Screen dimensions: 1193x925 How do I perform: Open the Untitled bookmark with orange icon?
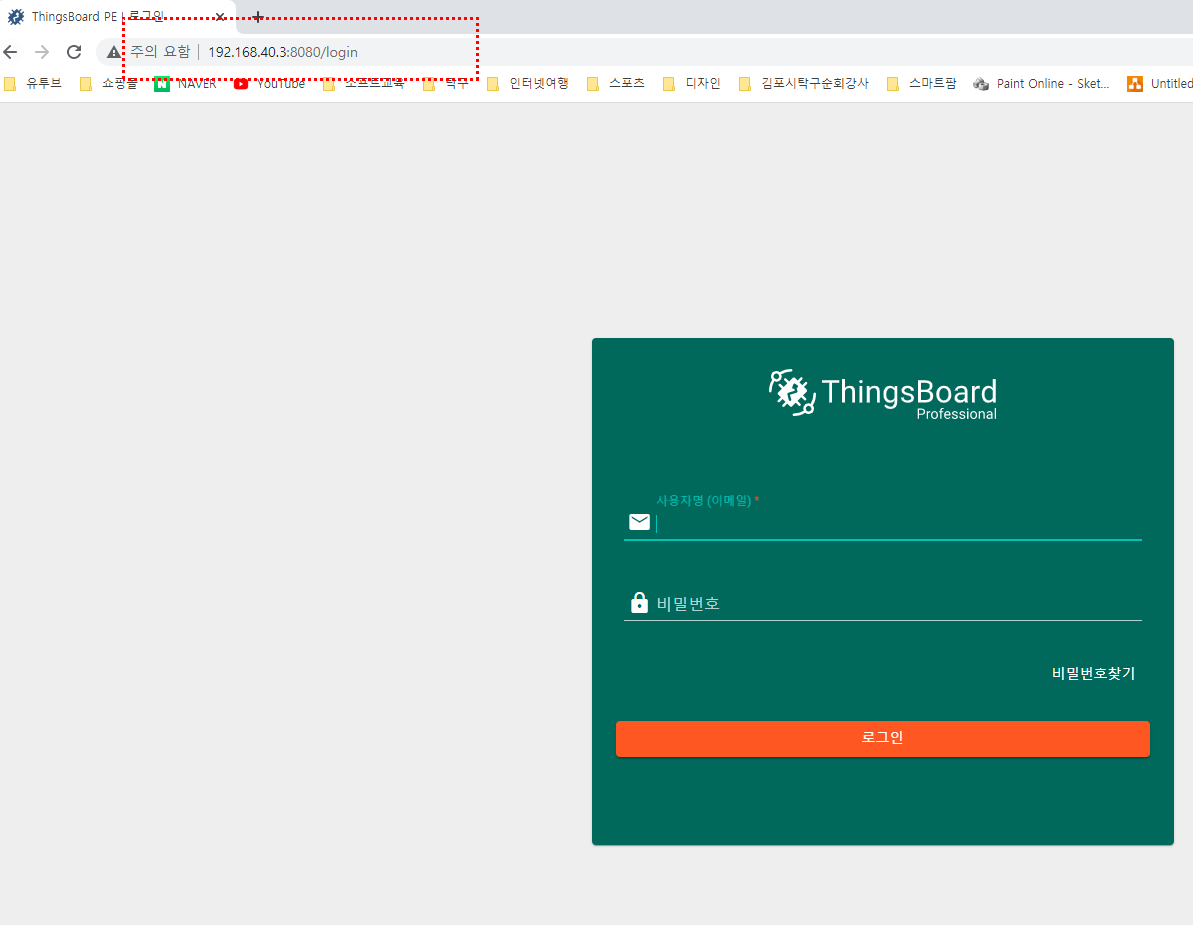pos(1160,84)
